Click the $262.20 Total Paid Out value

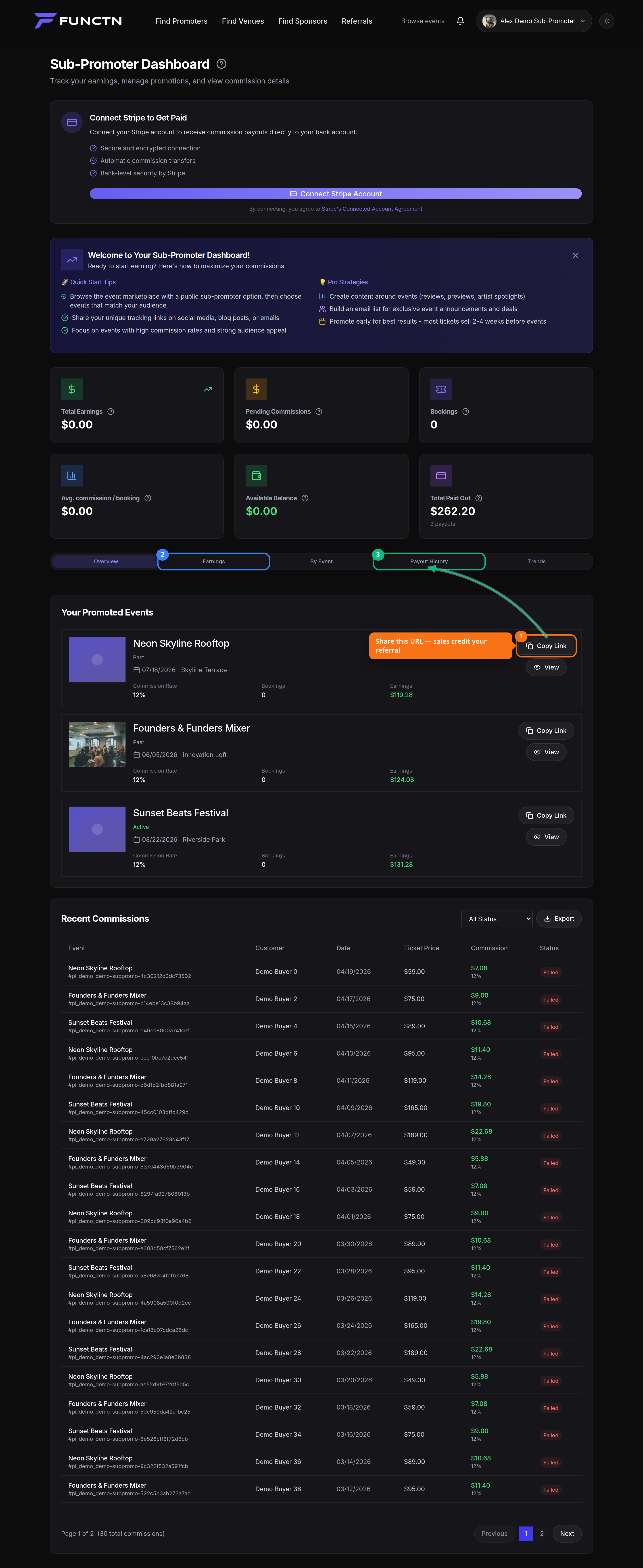click(453, 511)
